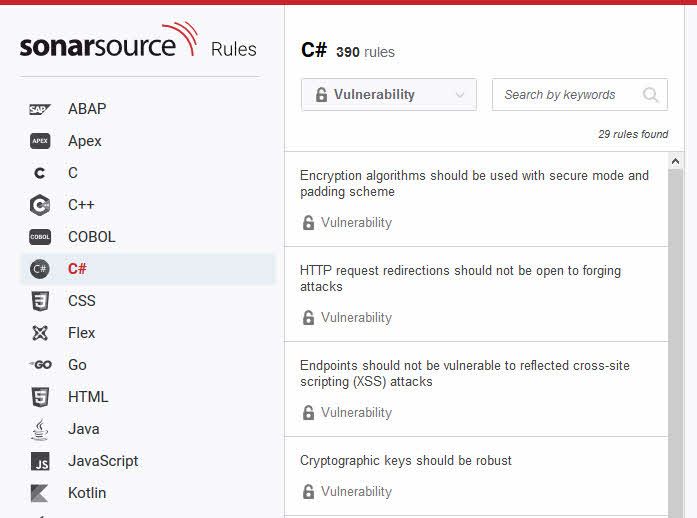Click the ABAP SAP language icon
697x518 pixels.
[40, 109]
